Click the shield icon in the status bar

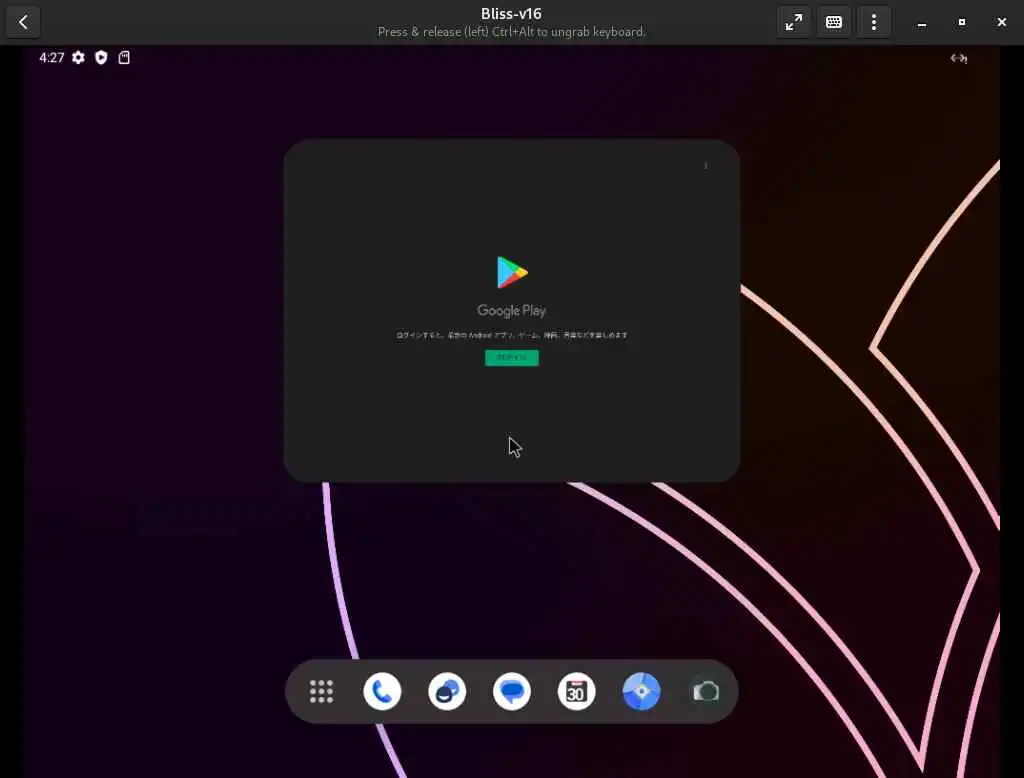click(101, 57)
